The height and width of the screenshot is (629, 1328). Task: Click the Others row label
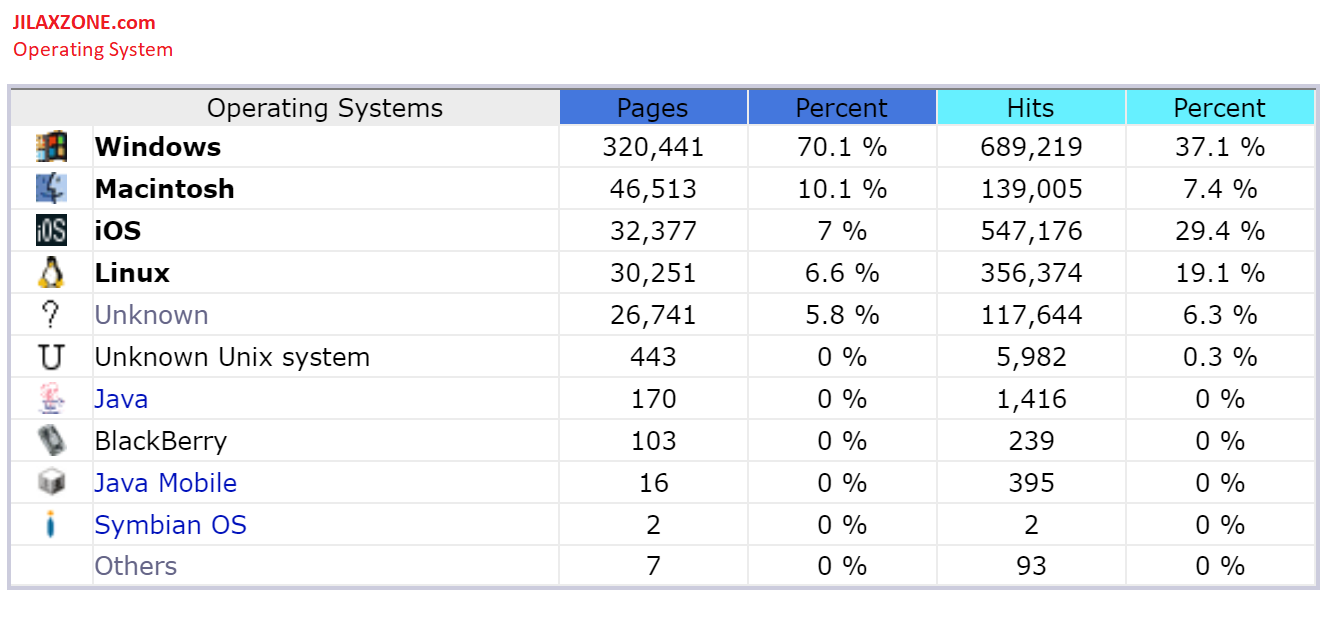136,566
